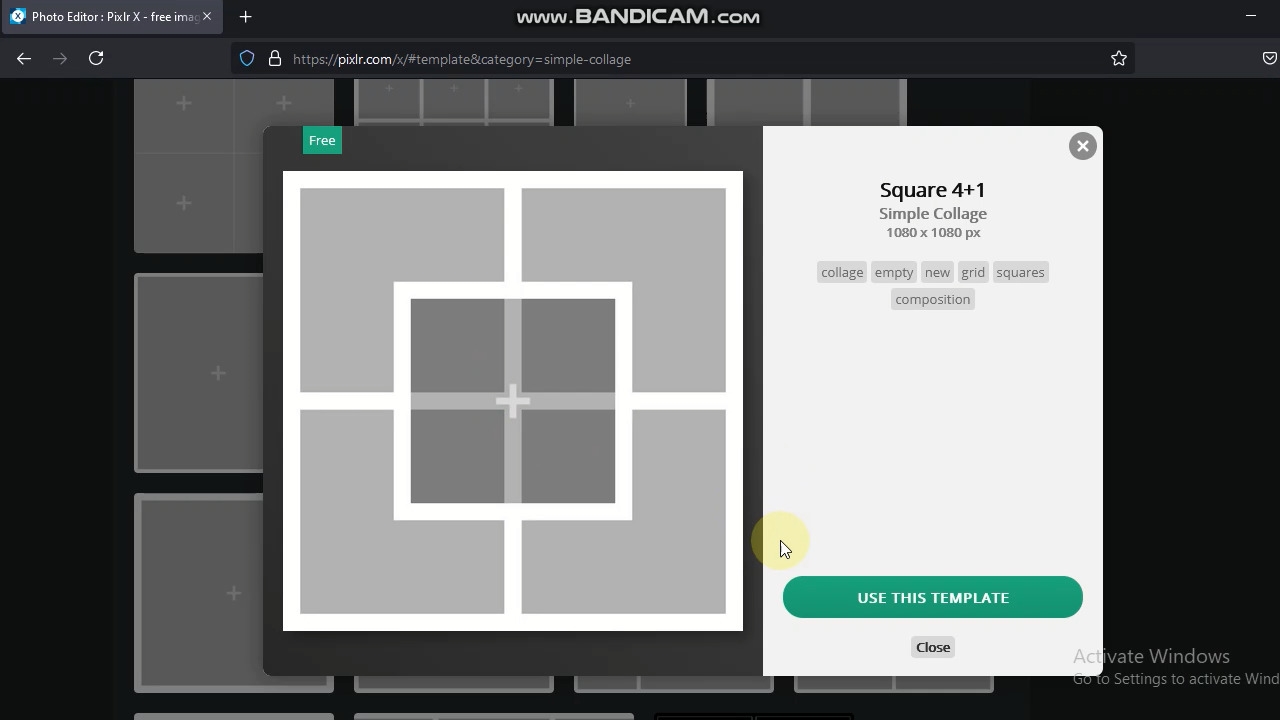Click the Square 4+1 template preview image

click(x=512, y=400)
